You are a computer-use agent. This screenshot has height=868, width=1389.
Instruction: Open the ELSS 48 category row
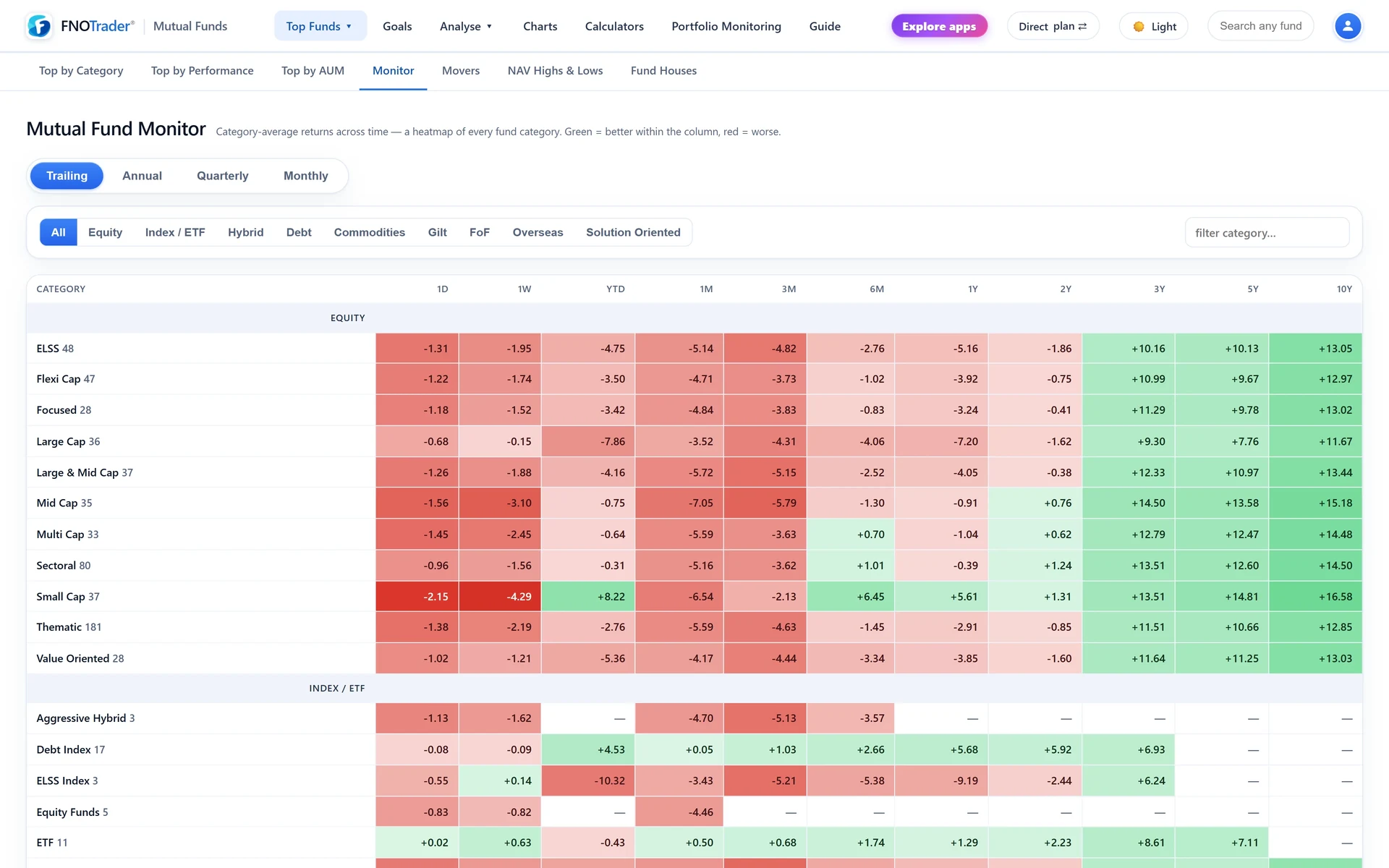click(x=694, y=349)
